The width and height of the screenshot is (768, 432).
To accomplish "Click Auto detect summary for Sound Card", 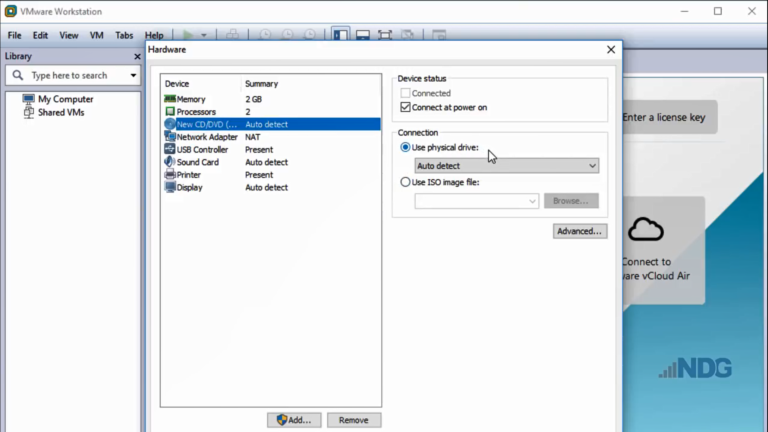I will tap(266, 162).
